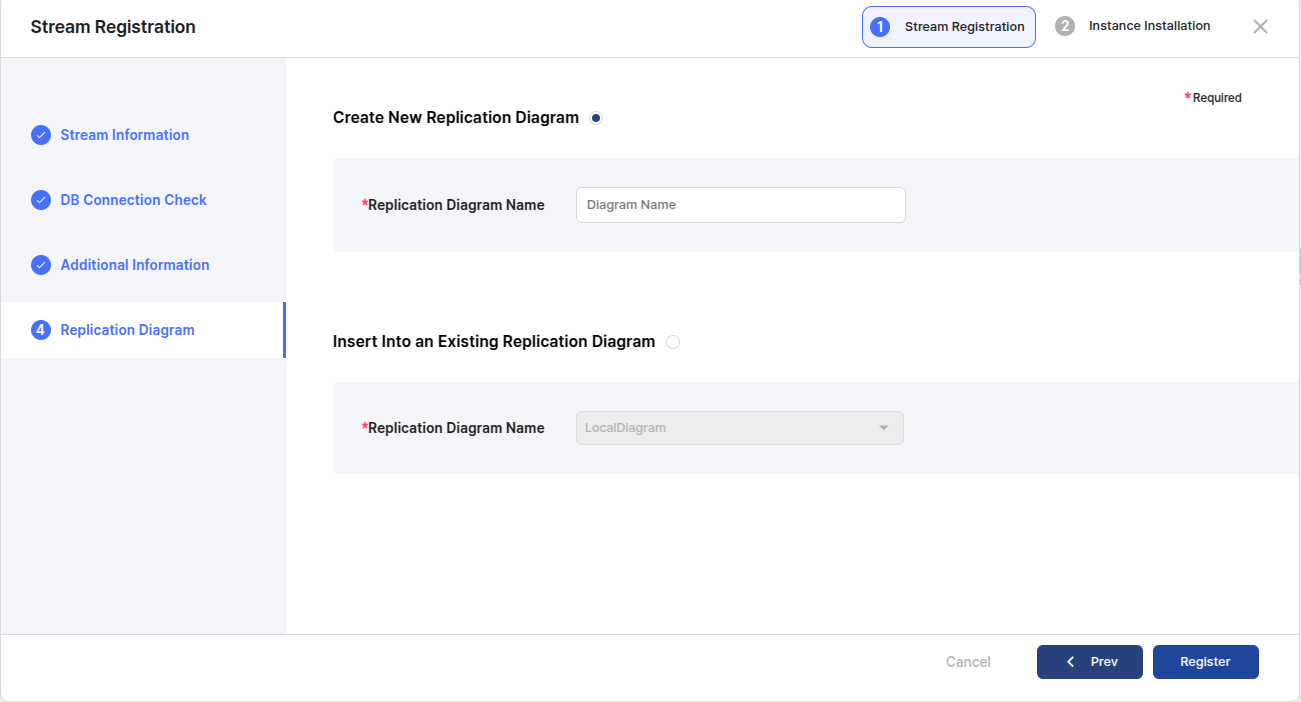Click the Stream Information checkmark icon

pyautogui.click(x=41, y=135)
